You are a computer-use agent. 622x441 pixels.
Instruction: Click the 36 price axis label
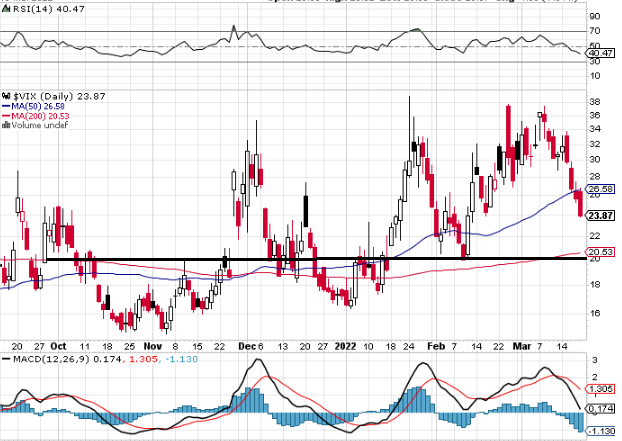click(x=595, y=115)
